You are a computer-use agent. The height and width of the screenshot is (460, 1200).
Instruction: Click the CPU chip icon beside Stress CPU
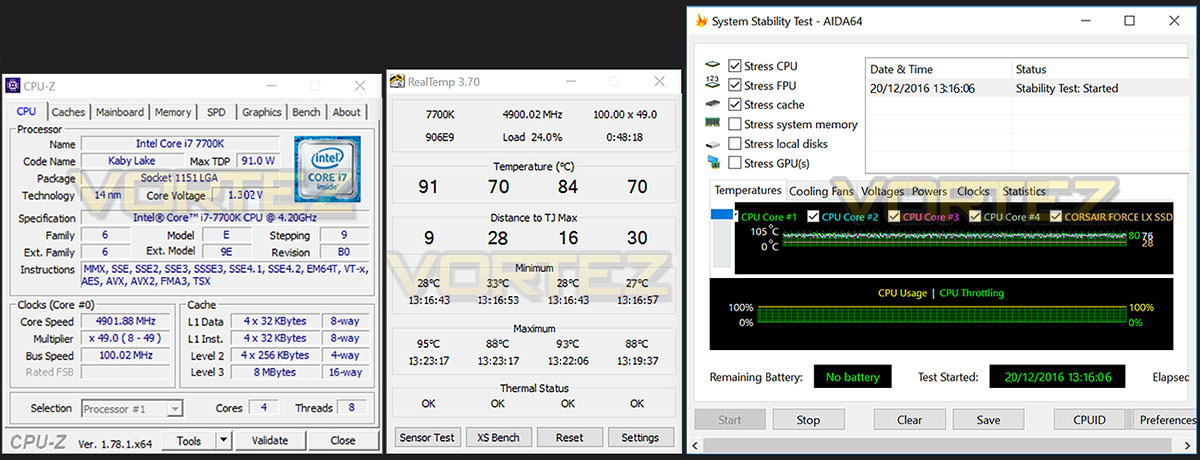point(713,66)
